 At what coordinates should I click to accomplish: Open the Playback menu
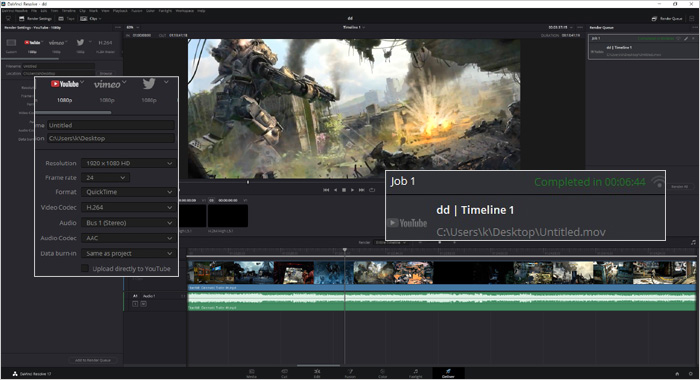pyautogui.click(x=120, y=11)
